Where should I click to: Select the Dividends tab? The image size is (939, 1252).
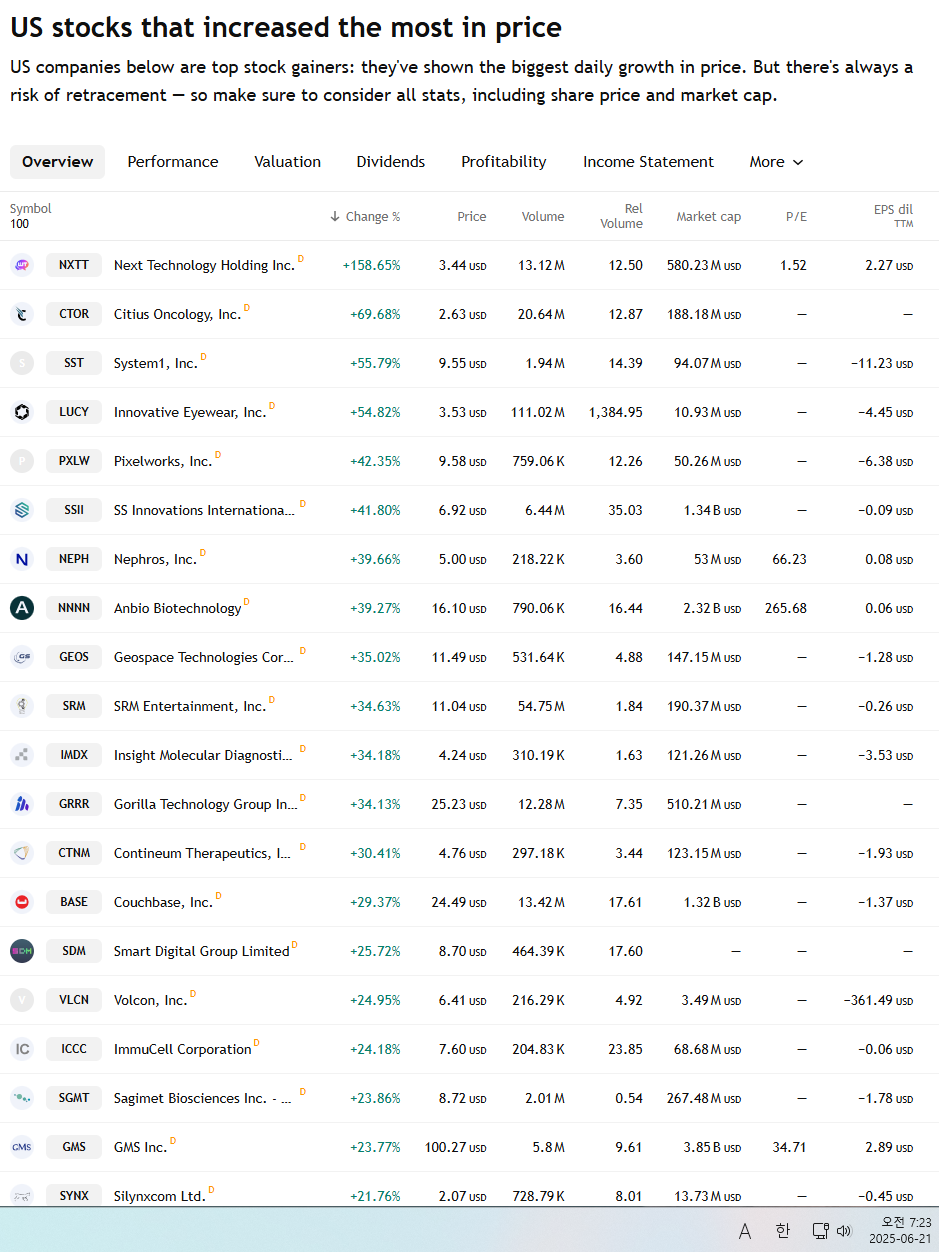[x=391, y=162]
